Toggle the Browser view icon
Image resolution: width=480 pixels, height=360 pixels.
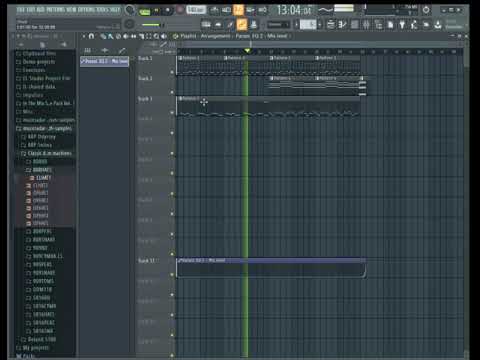378,24
